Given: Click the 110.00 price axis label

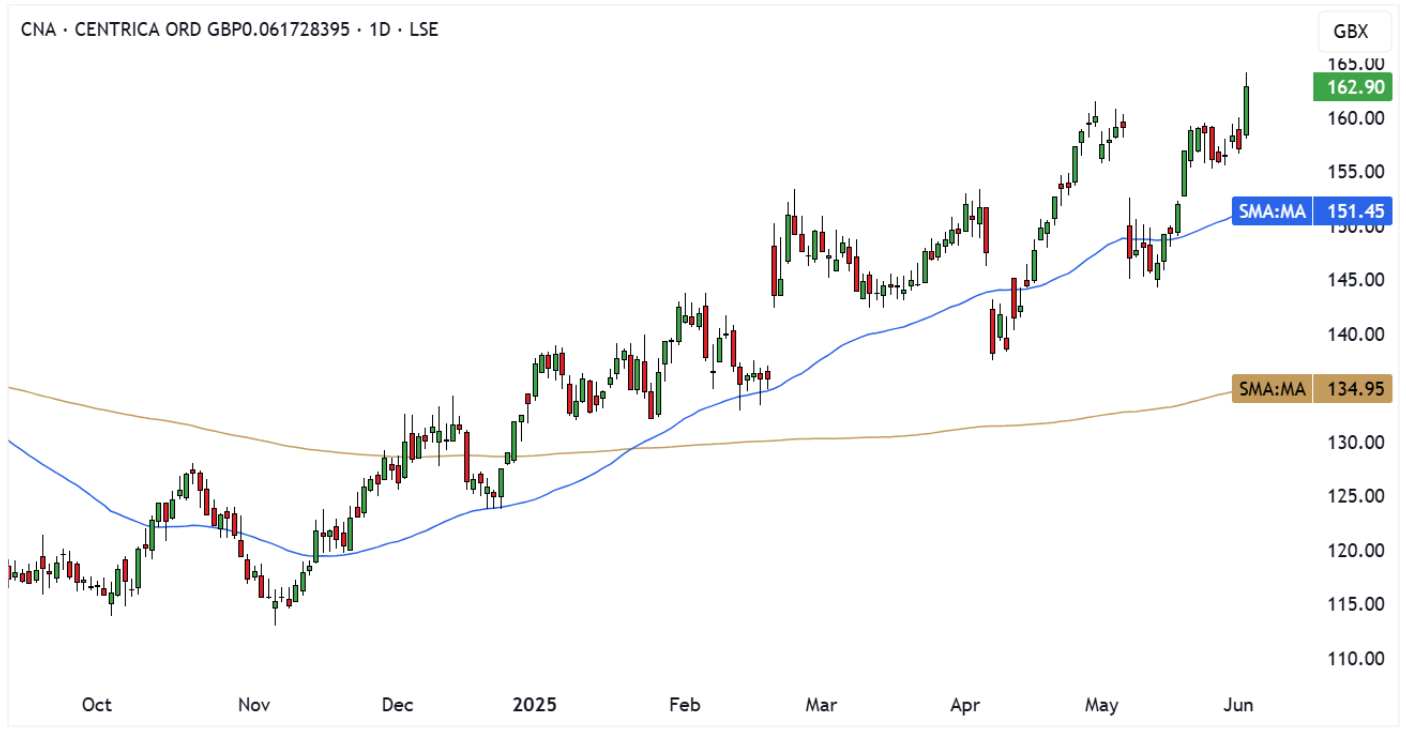Looking at the screenshot, I should [1355, 658].
